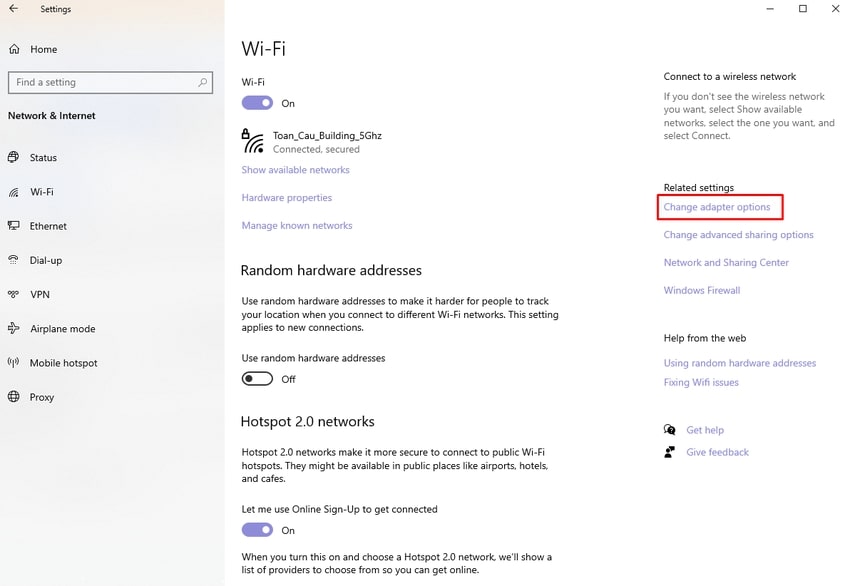Click the Airplane mode icon

[x=14, y=329]
